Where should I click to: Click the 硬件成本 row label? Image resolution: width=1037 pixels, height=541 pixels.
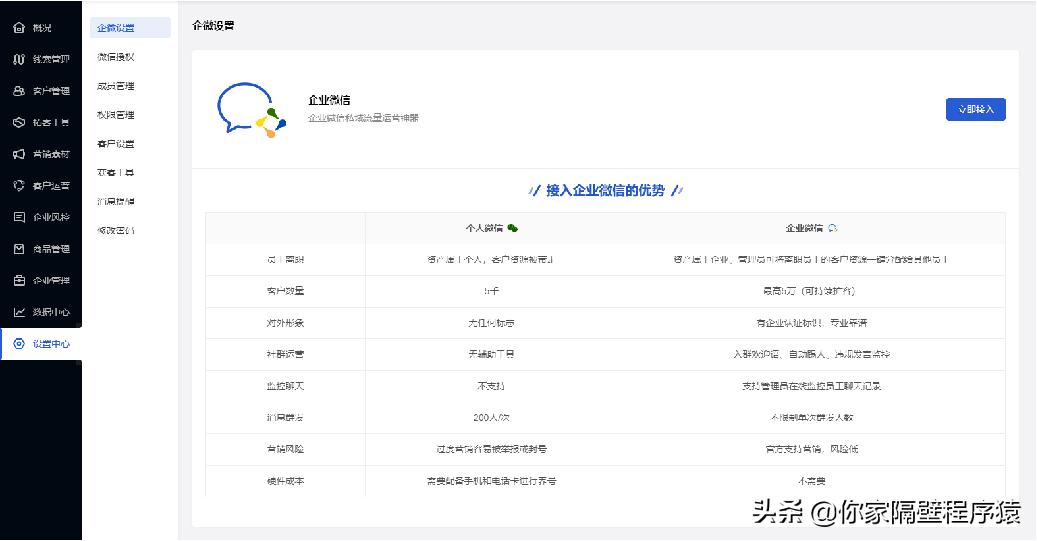pos(285,481)
